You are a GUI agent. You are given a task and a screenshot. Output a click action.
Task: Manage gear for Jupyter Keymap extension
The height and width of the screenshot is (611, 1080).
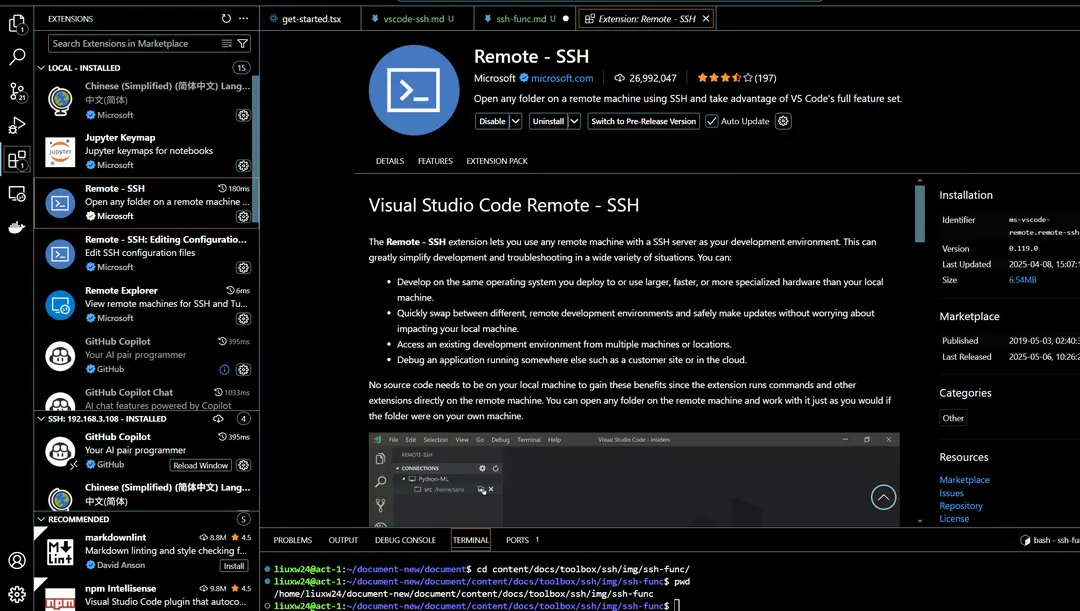(243, 165)
